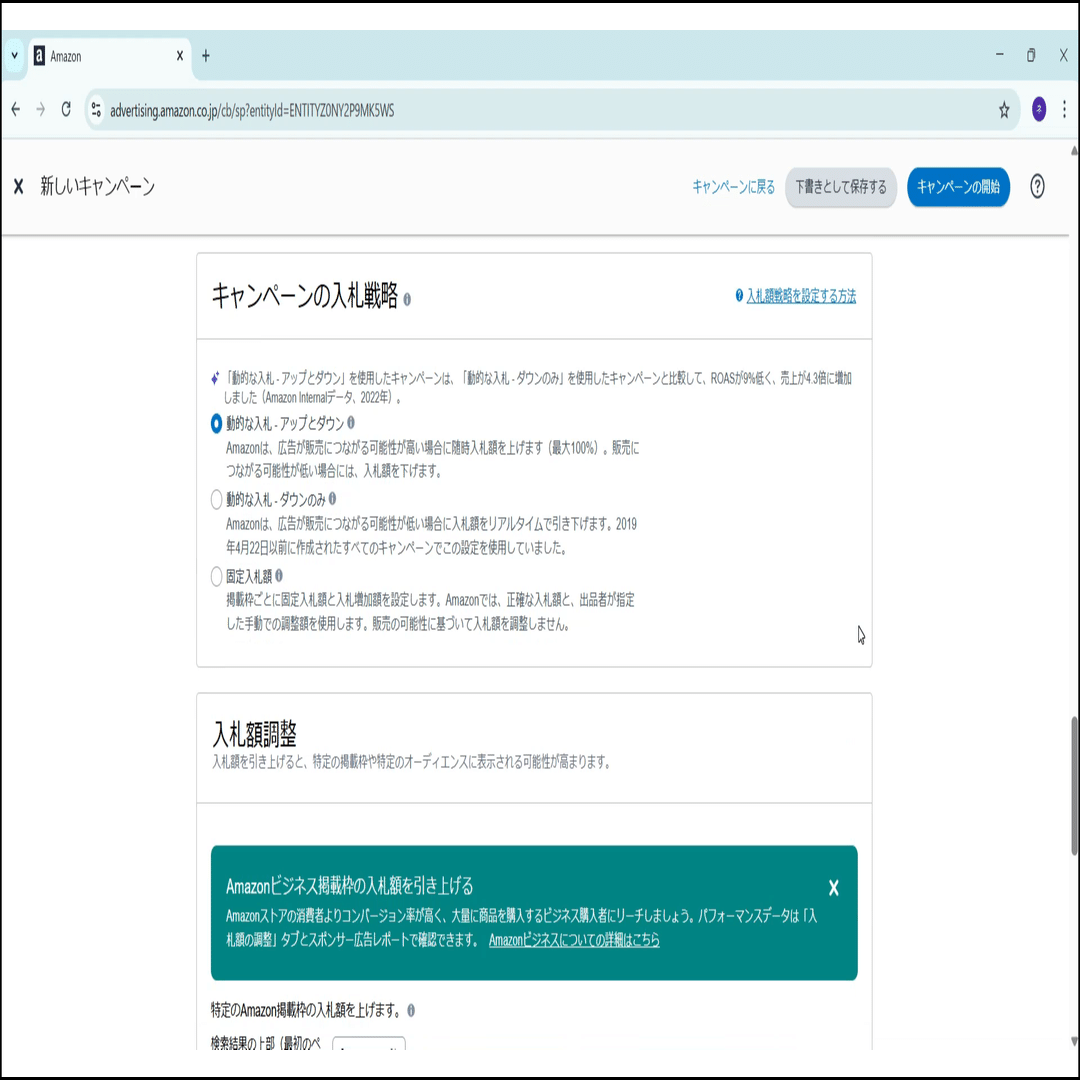Minimize the browser window

pos(999,55)
